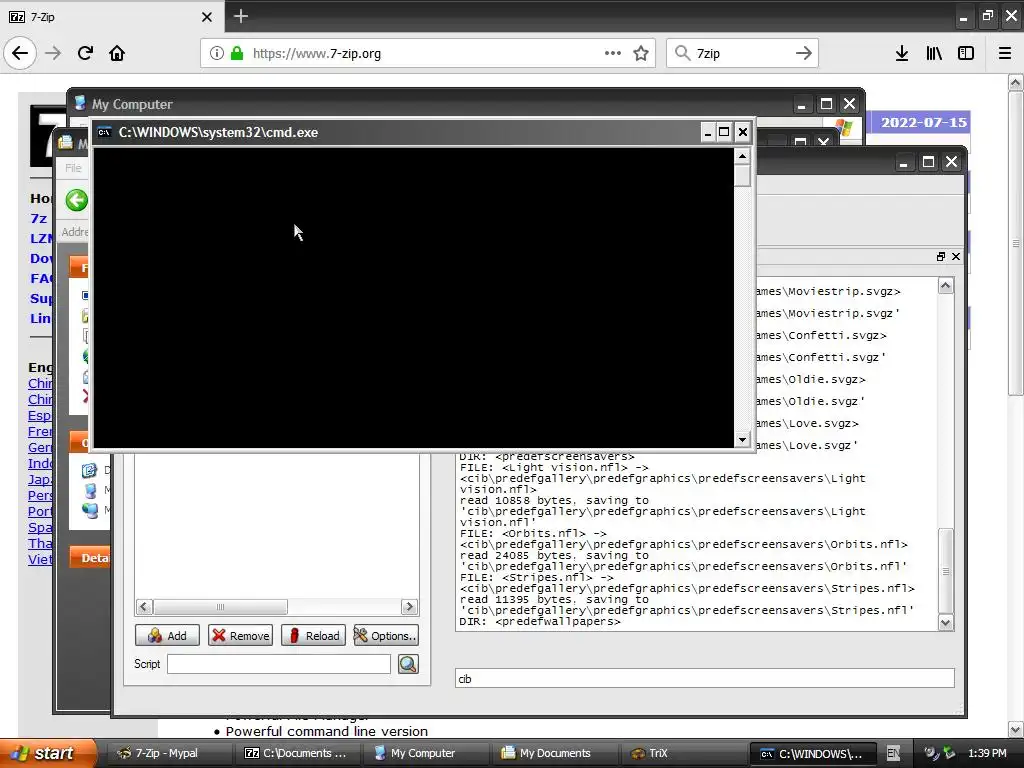Image resolution: width=1024 pixels, height=768 pixels.
Task: Click the 2022-07-15 date on the webpage
Action: [923, 122]
